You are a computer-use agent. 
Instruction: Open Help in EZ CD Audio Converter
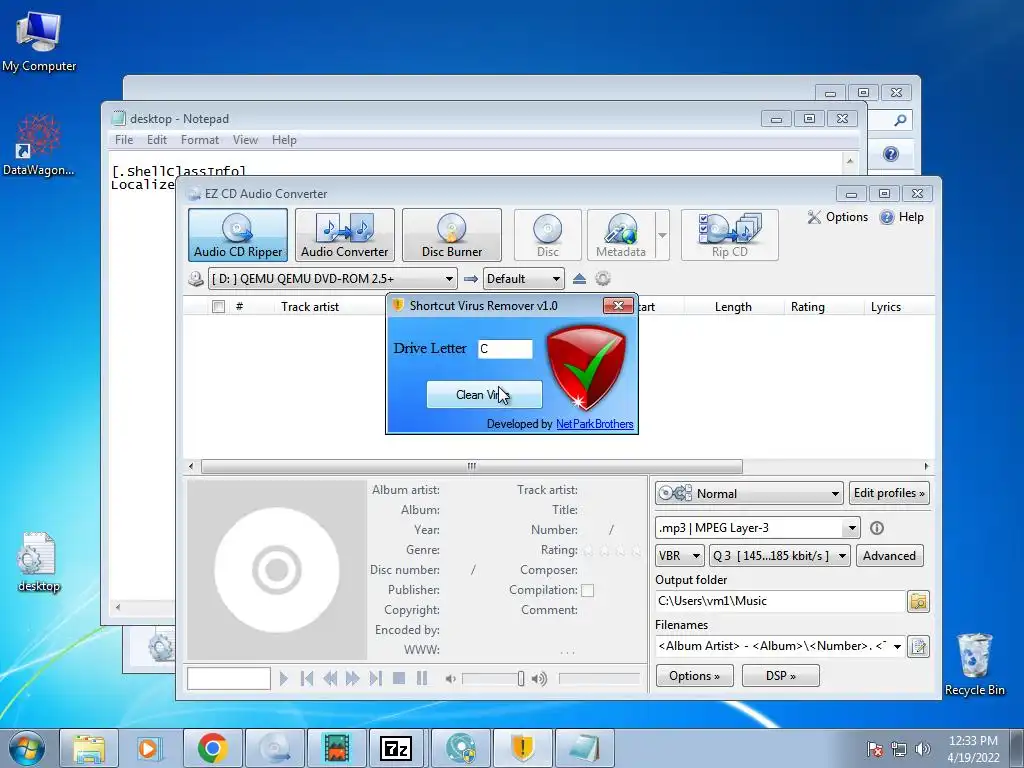[902, 217]
